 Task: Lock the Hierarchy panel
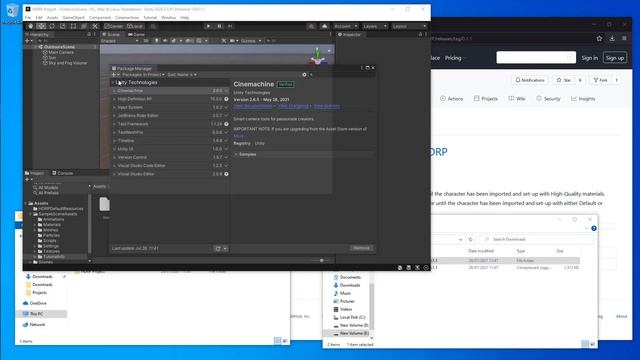89,35
